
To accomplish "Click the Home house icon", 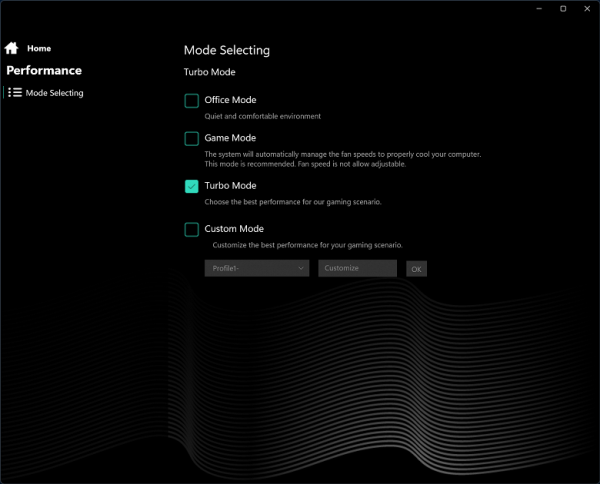I will tap(12, 48).
